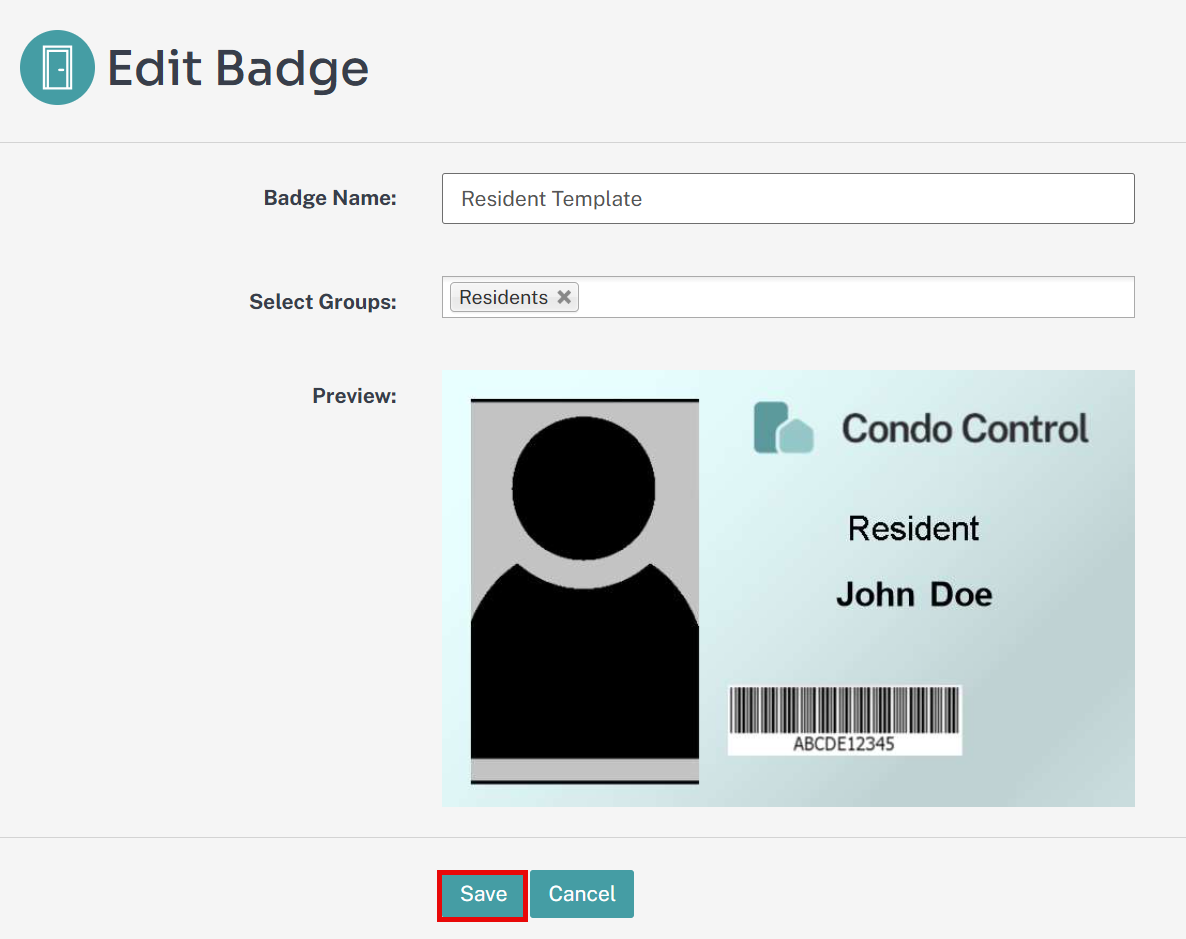The height and width of the screenshot is (939, 1186).
Task: Click the barcode on the badge preview
Action: coord(843,710)
